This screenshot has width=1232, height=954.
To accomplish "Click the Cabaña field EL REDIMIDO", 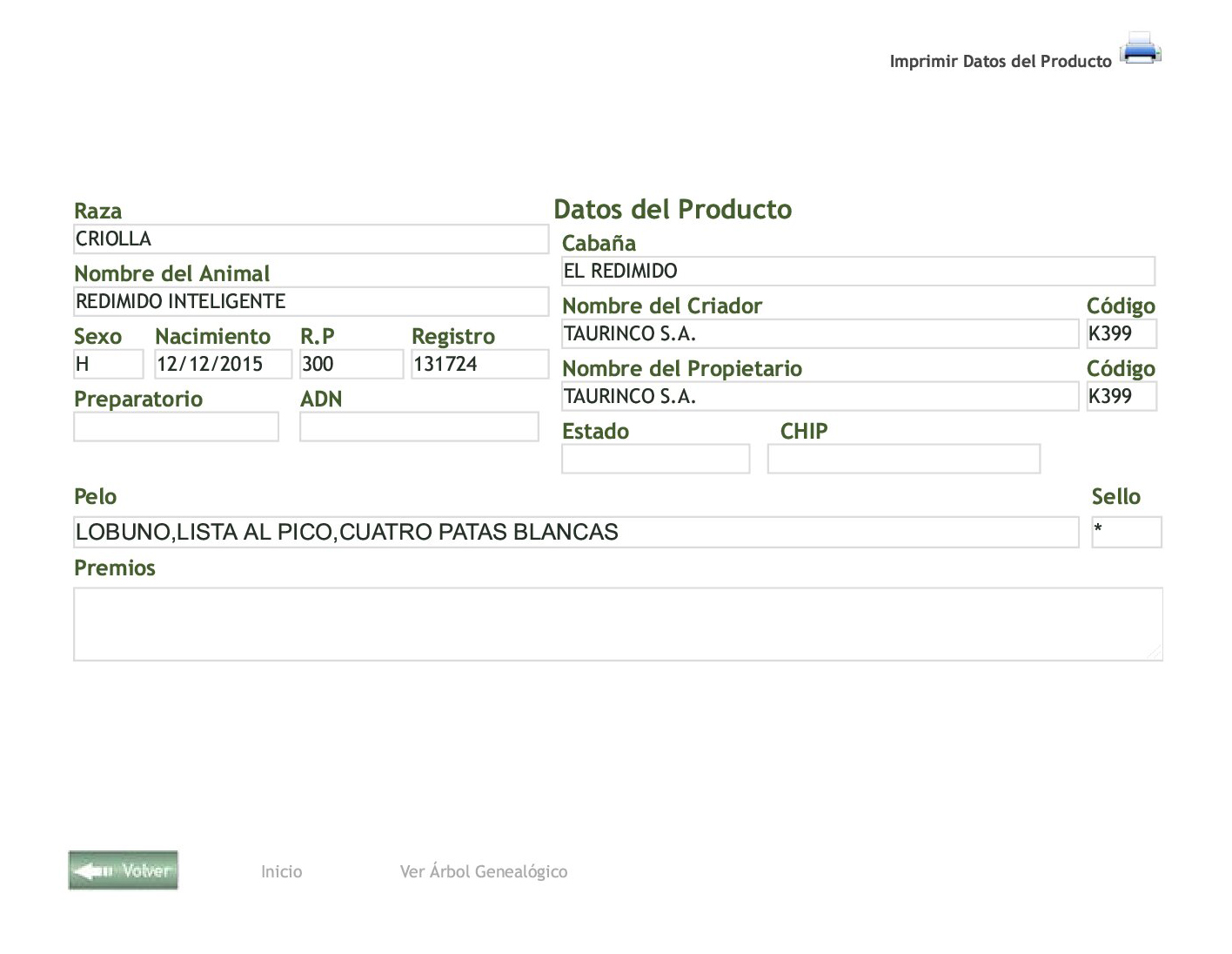I will point(858,271).
